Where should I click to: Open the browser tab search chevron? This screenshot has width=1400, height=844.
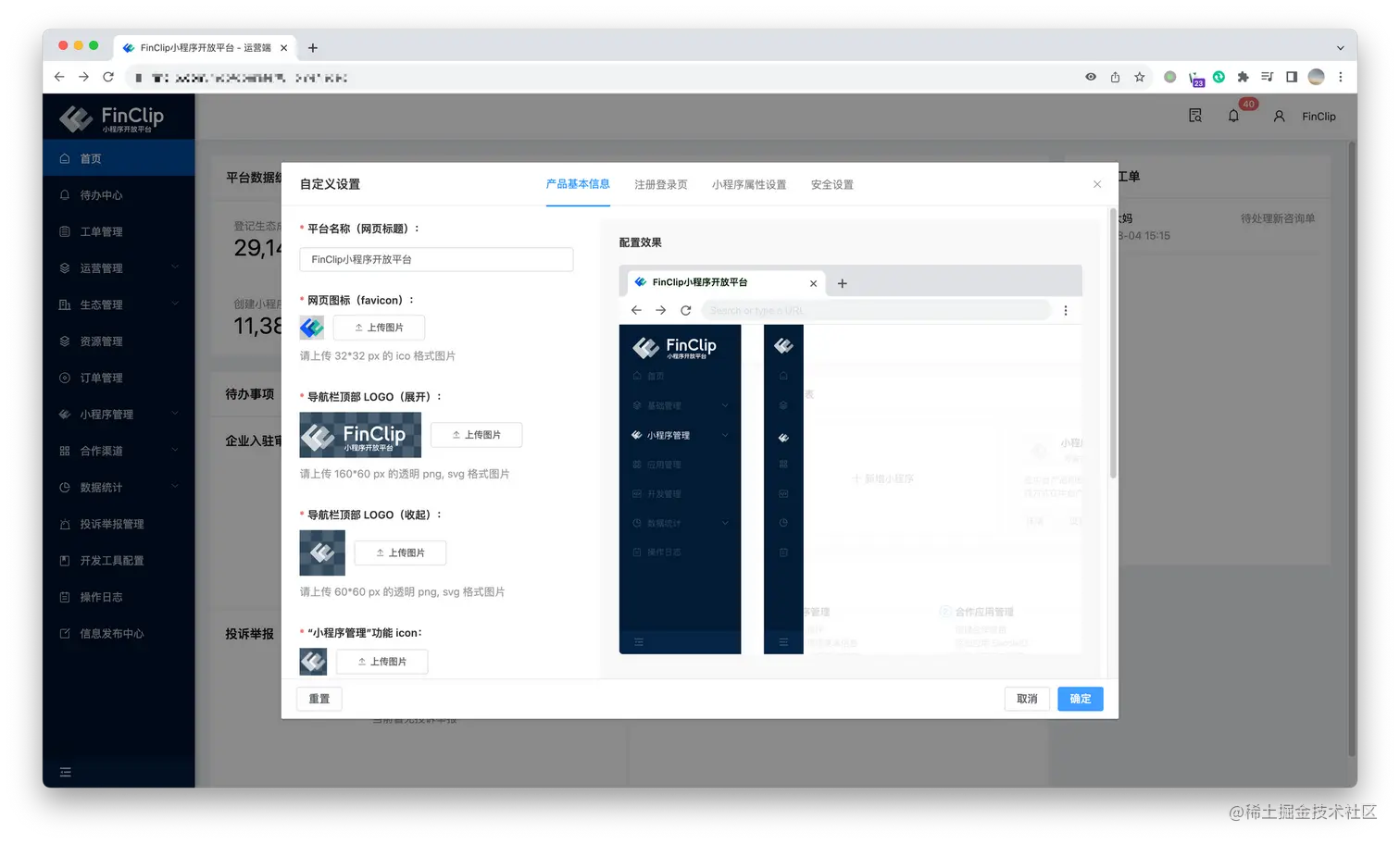[1341, 48]
